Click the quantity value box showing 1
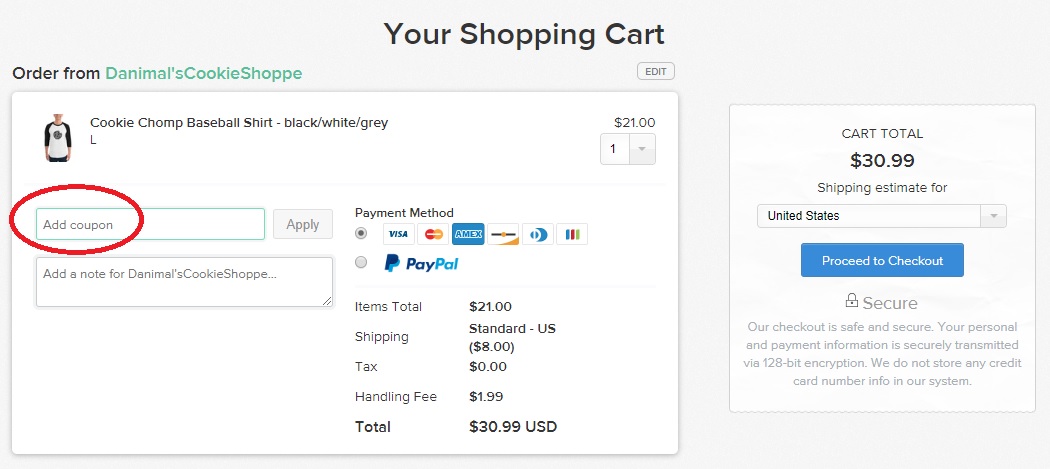Viewport: 1050px width, 469px height. click(x=615, y=149)
